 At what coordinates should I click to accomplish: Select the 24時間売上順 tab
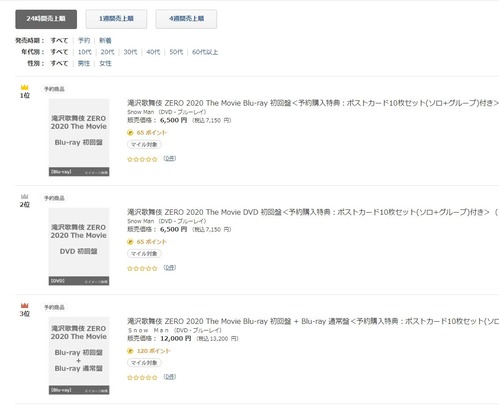point(46,19)
